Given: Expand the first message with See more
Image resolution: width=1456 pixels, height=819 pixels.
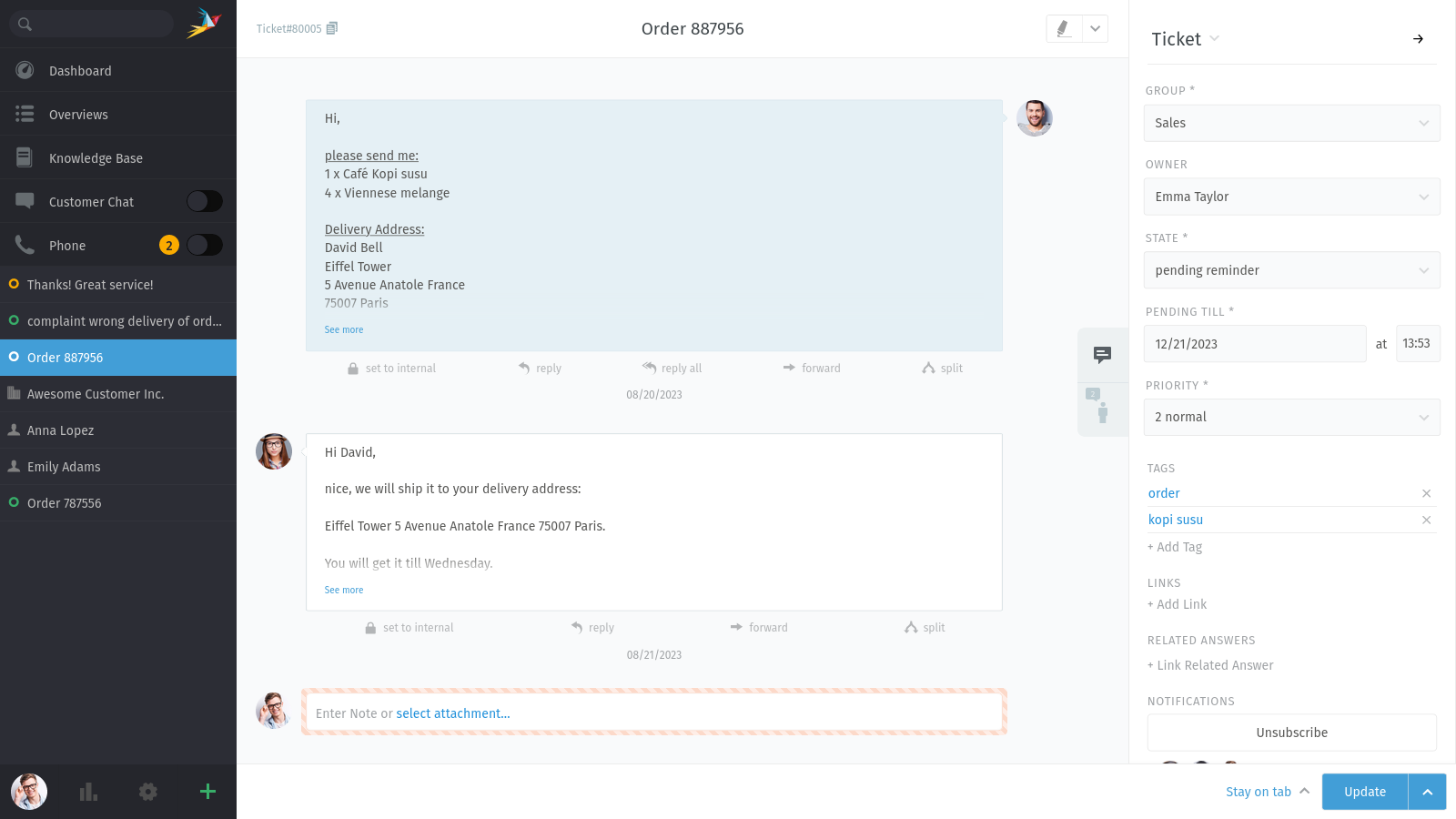Looking at the screenshot, I should point(343,329).
